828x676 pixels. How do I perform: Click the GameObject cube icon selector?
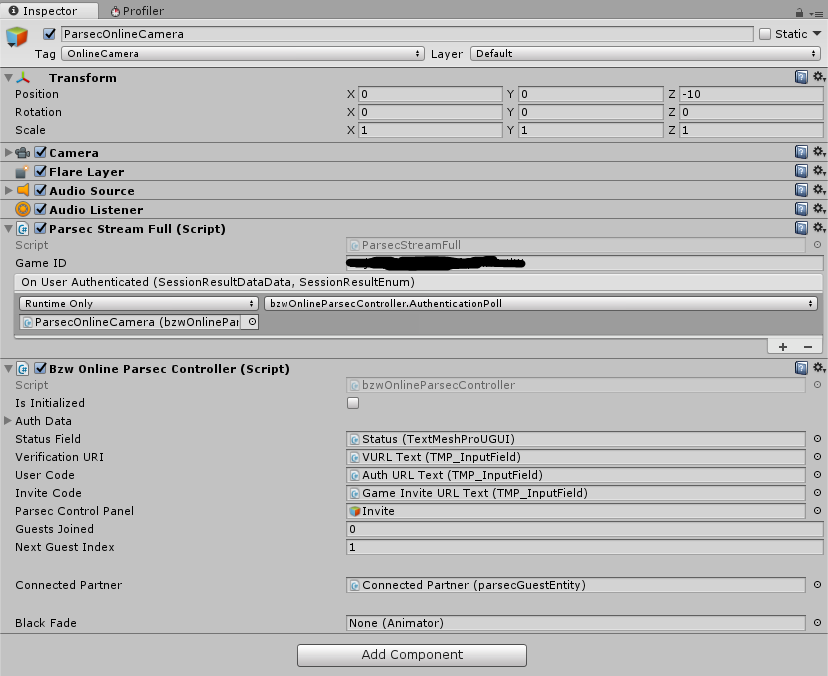tap(17, 37)
